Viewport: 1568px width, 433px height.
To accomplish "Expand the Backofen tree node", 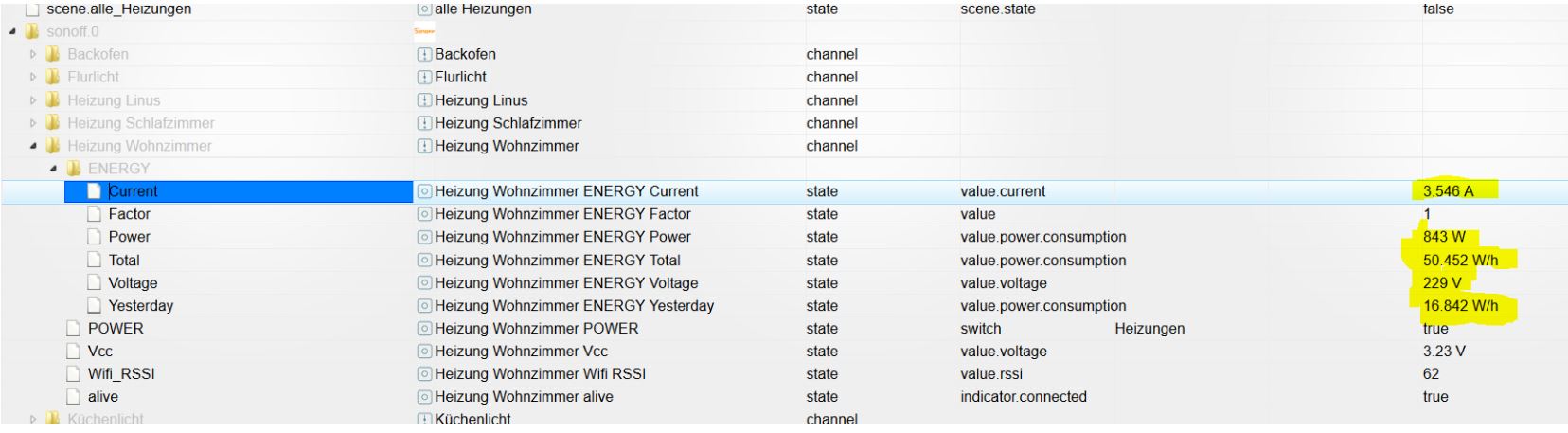I will (x=33, y=55).
